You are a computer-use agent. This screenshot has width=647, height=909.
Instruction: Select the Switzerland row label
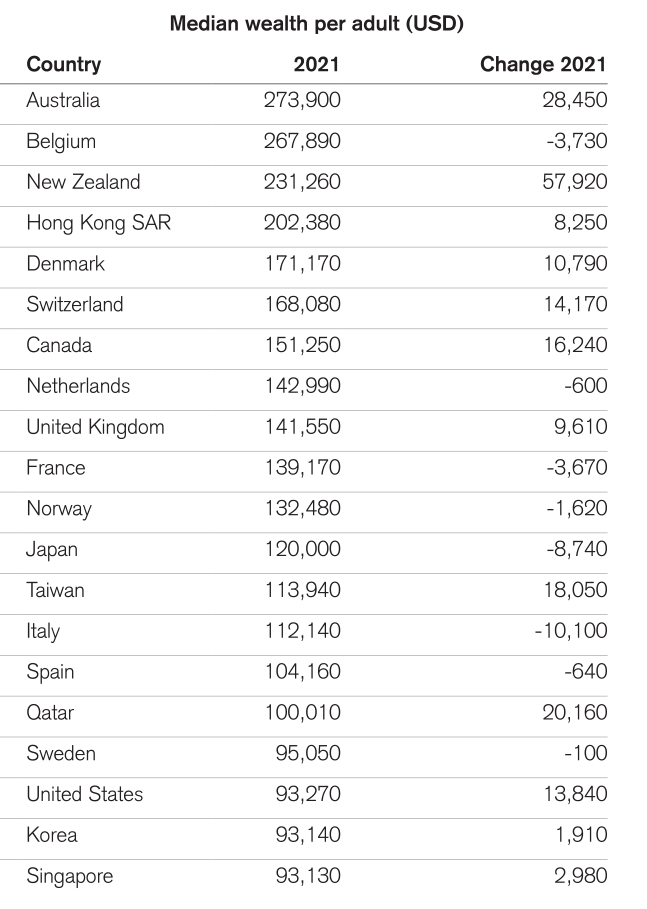(75, 304)
